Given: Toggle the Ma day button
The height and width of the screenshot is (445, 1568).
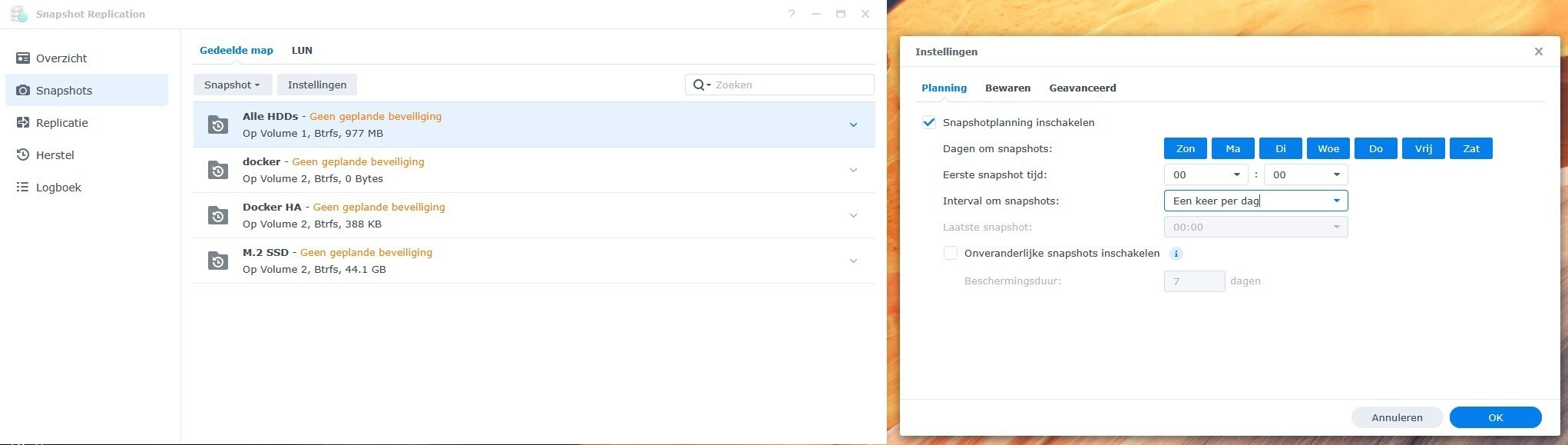Looking at the screenshot, I should (x=1233, y=148).
